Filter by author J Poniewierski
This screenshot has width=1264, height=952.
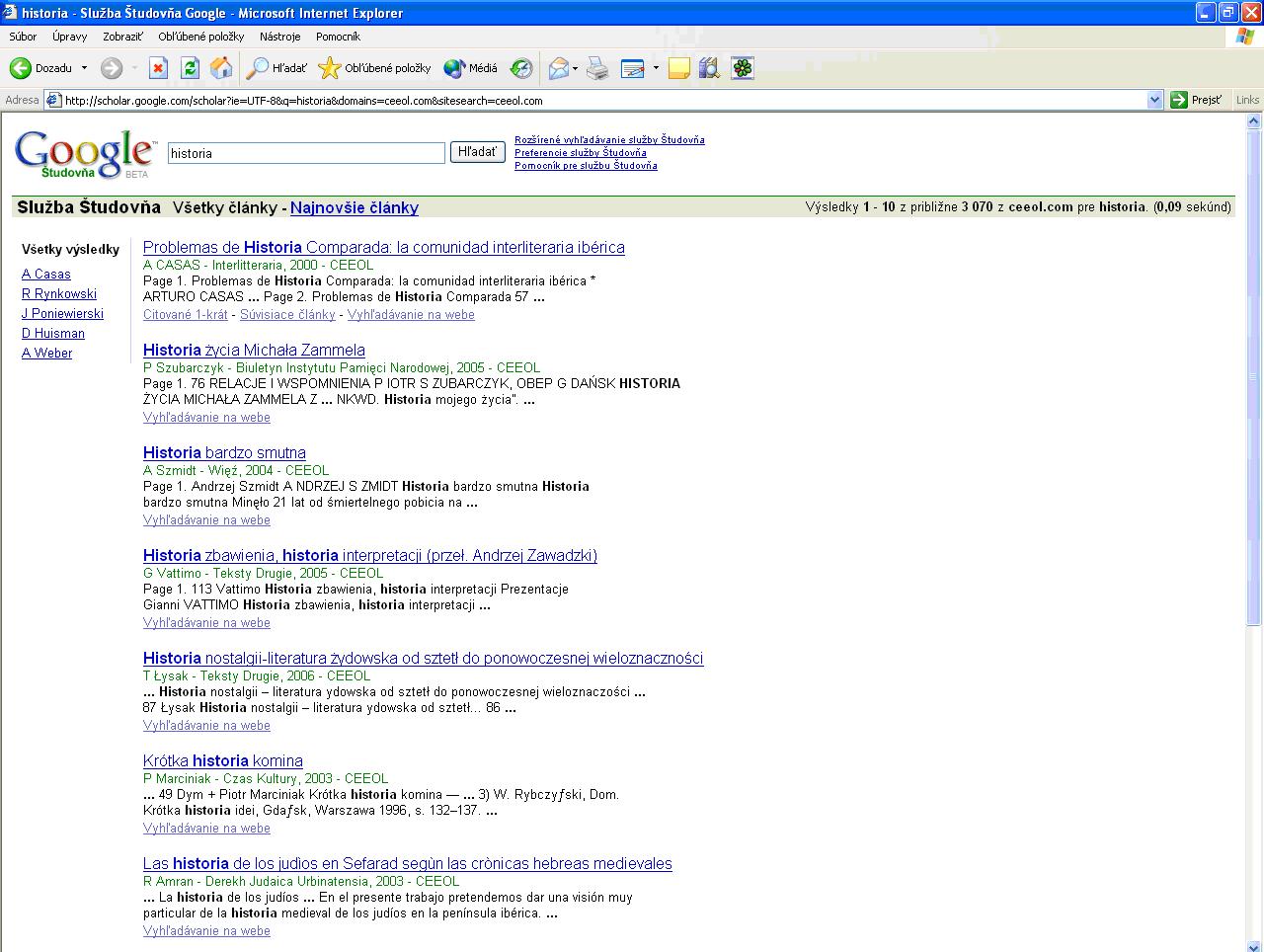click(x=62, y=314)
